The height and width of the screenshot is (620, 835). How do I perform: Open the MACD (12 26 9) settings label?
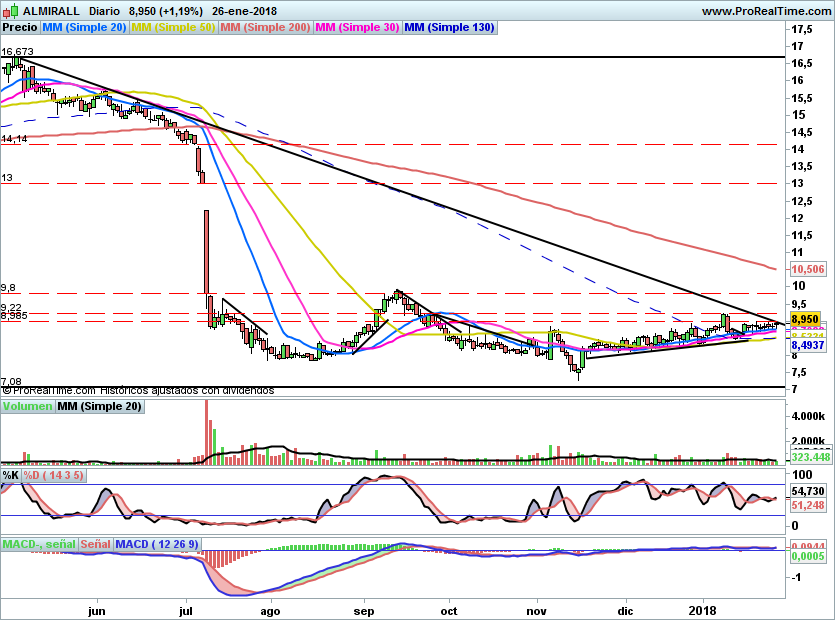click(158, 544)
